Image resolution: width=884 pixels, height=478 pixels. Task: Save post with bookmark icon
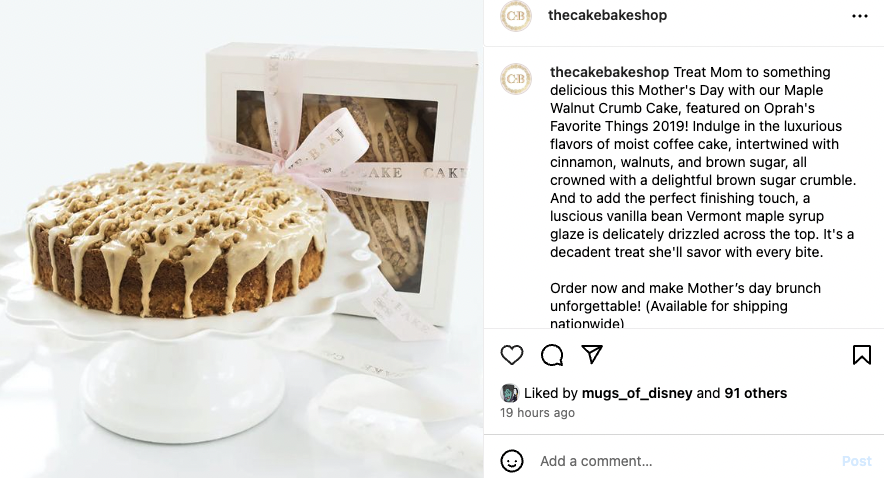pyautogui.click(x=861, y=355)
